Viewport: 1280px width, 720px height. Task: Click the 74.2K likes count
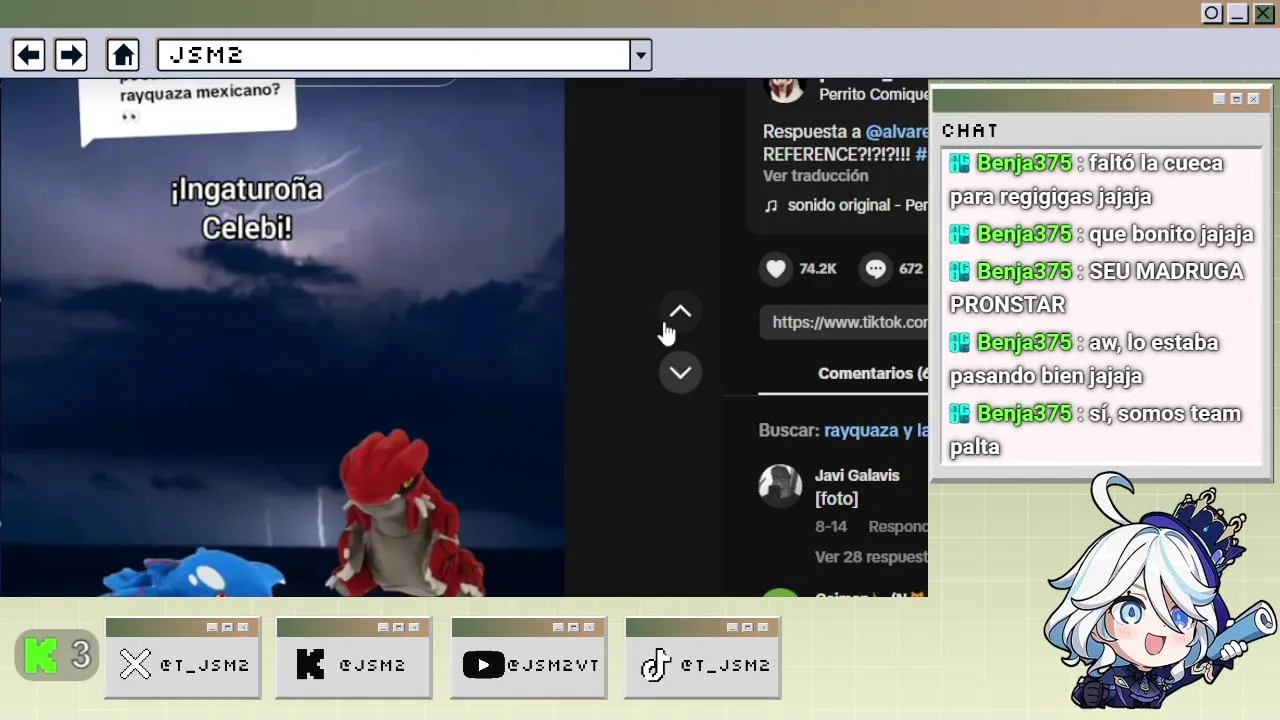click(817, 268)
